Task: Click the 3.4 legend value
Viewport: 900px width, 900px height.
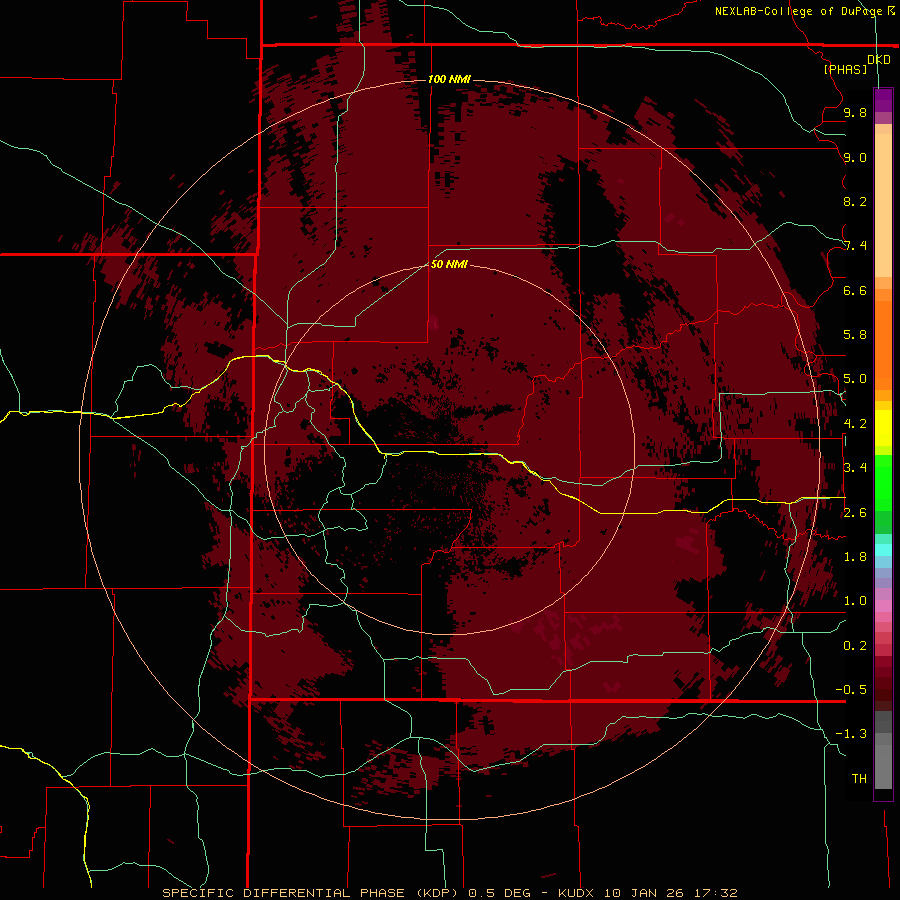Action: [x=855, y=468]
